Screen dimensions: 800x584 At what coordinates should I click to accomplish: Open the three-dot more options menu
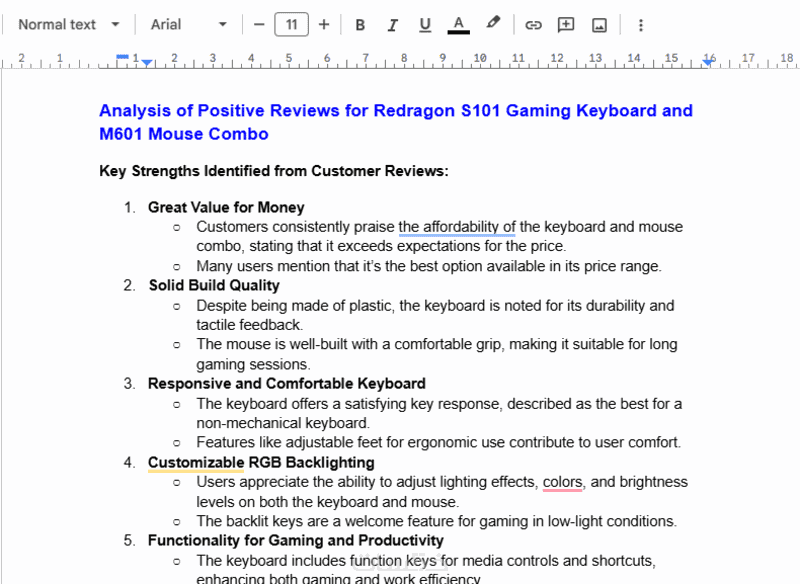[x=641, y=24]
